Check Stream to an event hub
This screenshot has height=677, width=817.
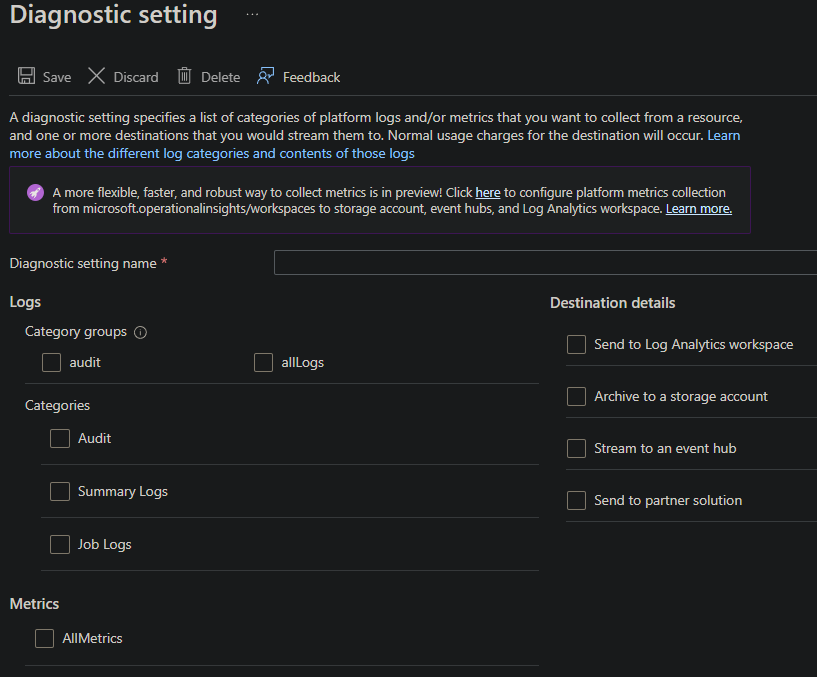pos(576,448)
